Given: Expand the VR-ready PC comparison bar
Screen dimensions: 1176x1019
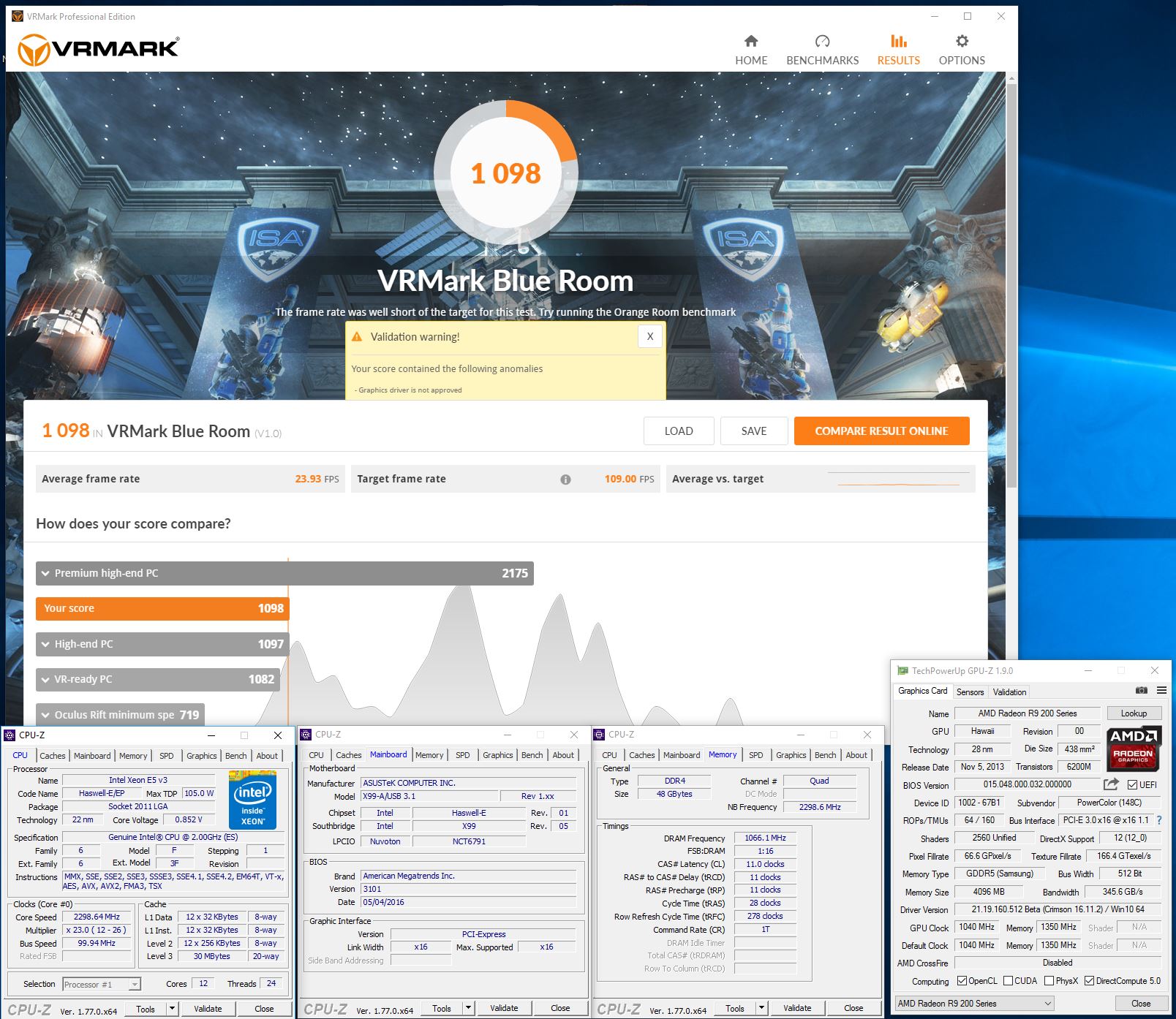Looking at the screenshot, I should (158, 679).
